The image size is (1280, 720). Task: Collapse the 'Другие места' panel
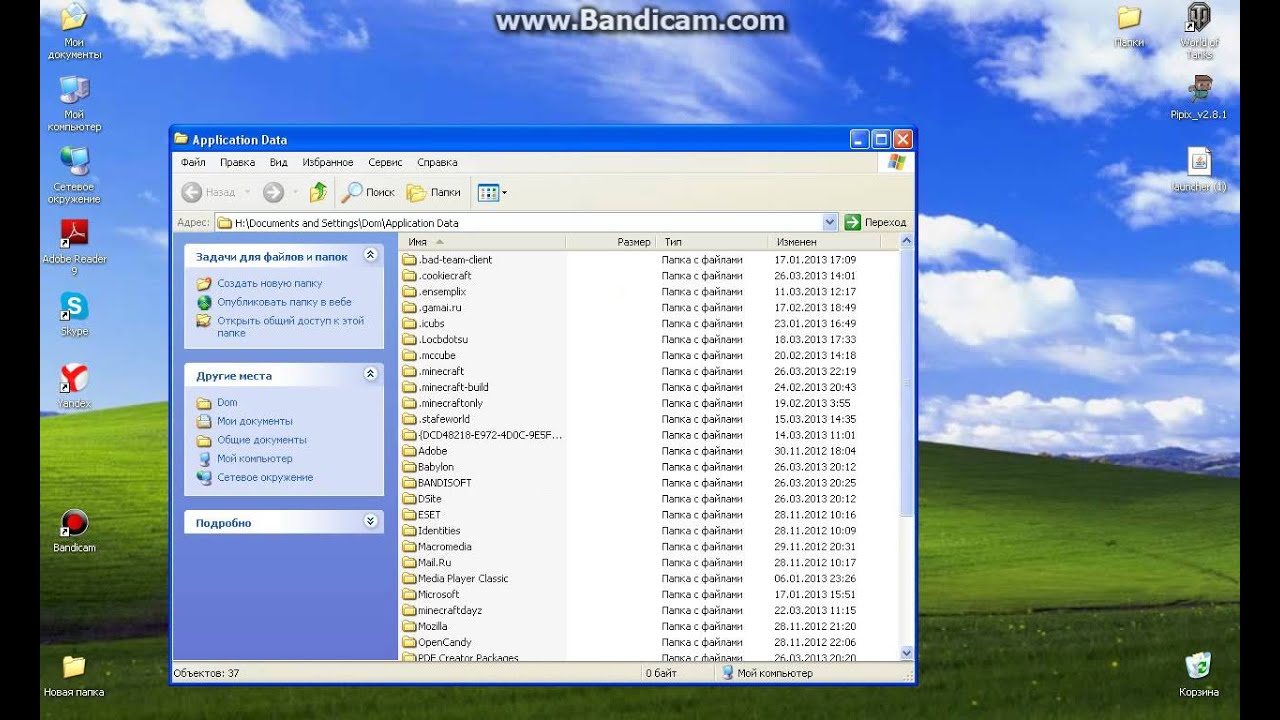(370, 375)
